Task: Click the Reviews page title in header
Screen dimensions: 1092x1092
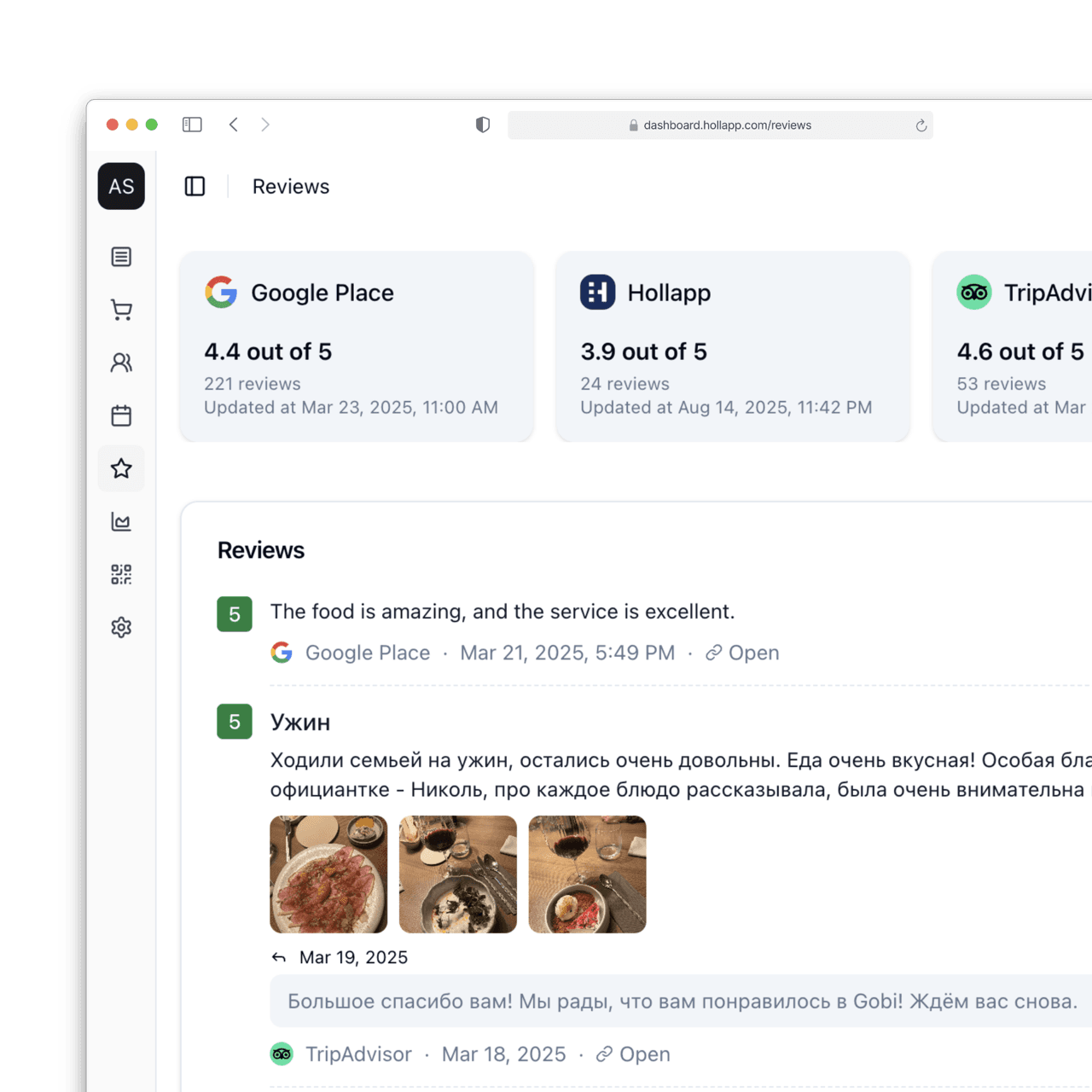Action: click(291, 187)
